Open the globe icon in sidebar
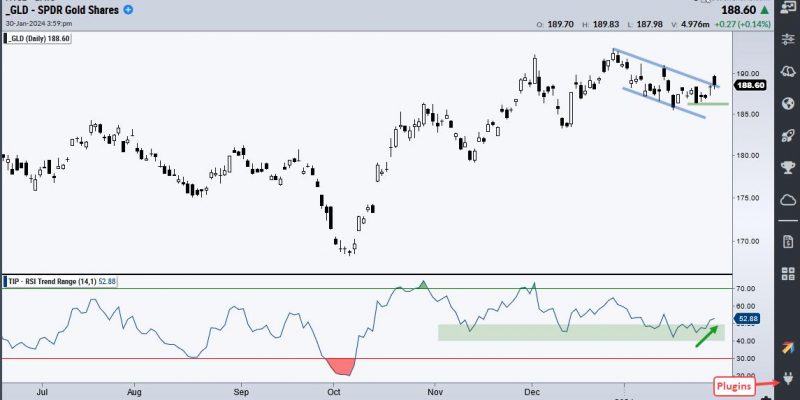Viewport: 800px width, 400px height. tap(788, 103)
